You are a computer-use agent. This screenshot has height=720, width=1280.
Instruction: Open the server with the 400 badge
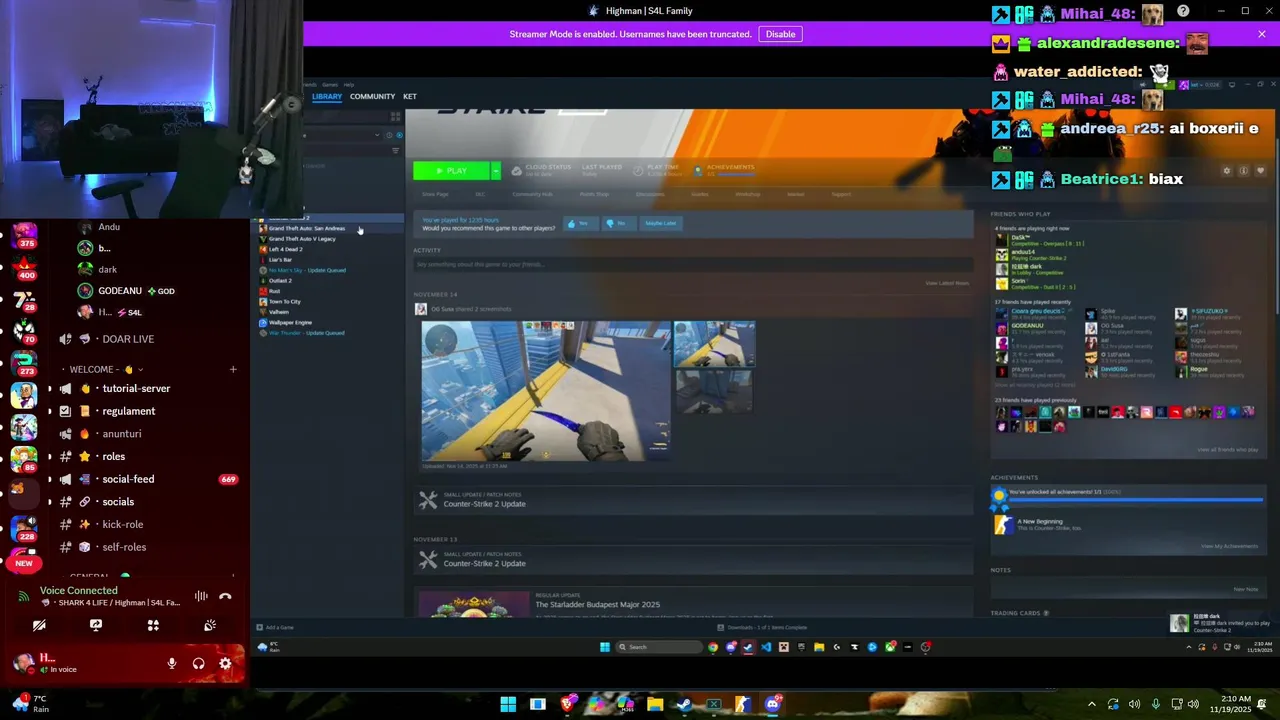click(x=24, y=267)
